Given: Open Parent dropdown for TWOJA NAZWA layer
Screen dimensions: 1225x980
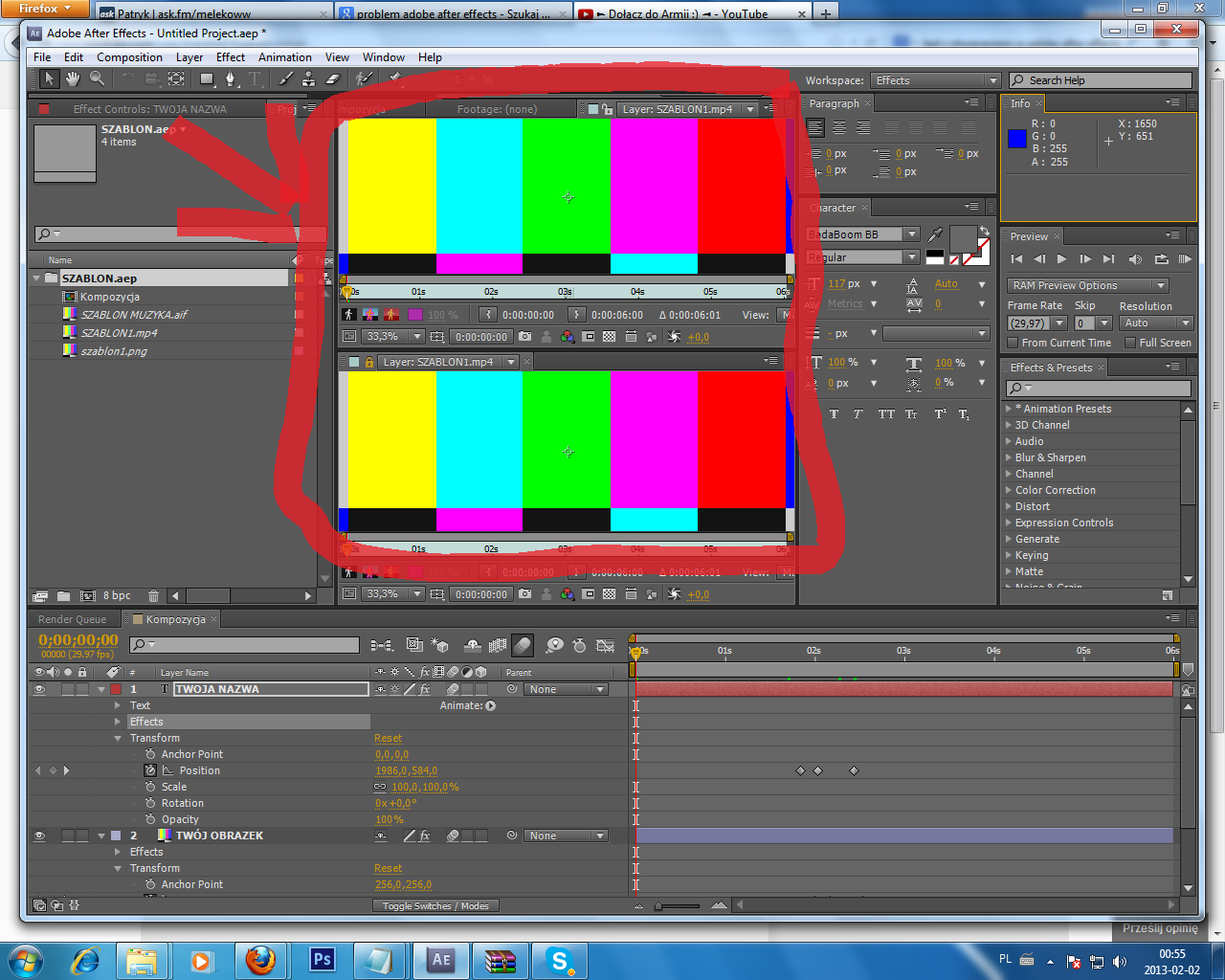Looking at the screenshot, I should pyautogui.click(x=566, y=689).
